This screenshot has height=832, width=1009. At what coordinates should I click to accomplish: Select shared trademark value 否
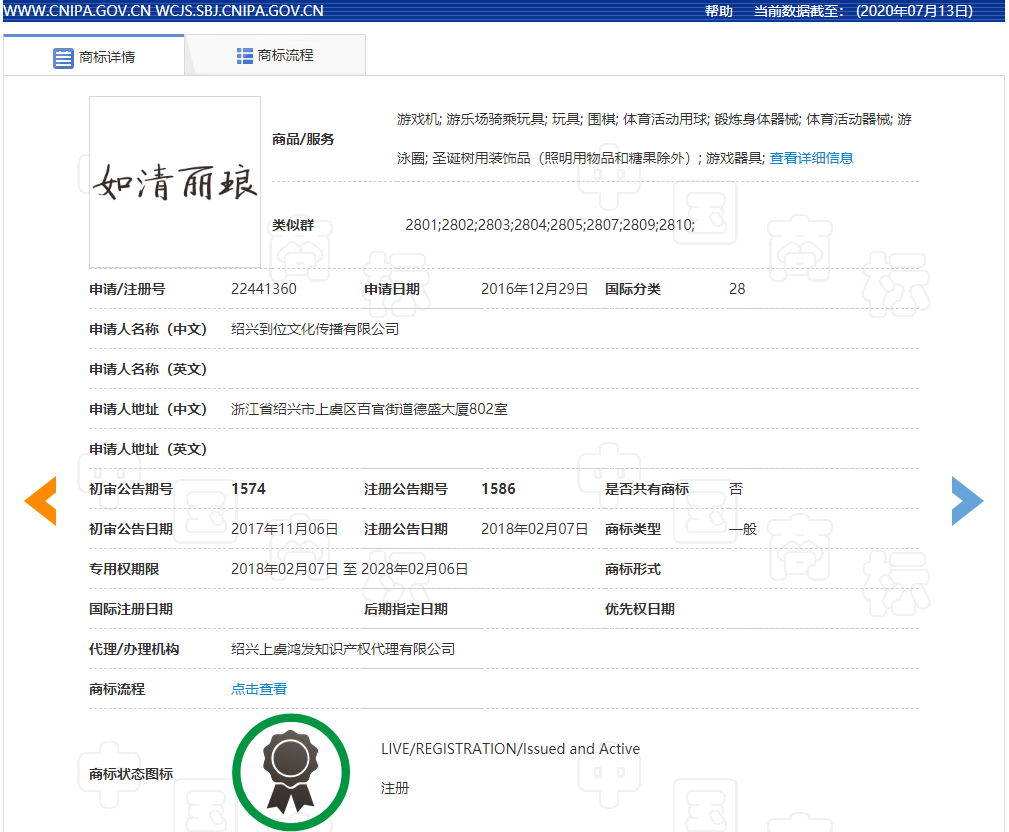point(736,489)
